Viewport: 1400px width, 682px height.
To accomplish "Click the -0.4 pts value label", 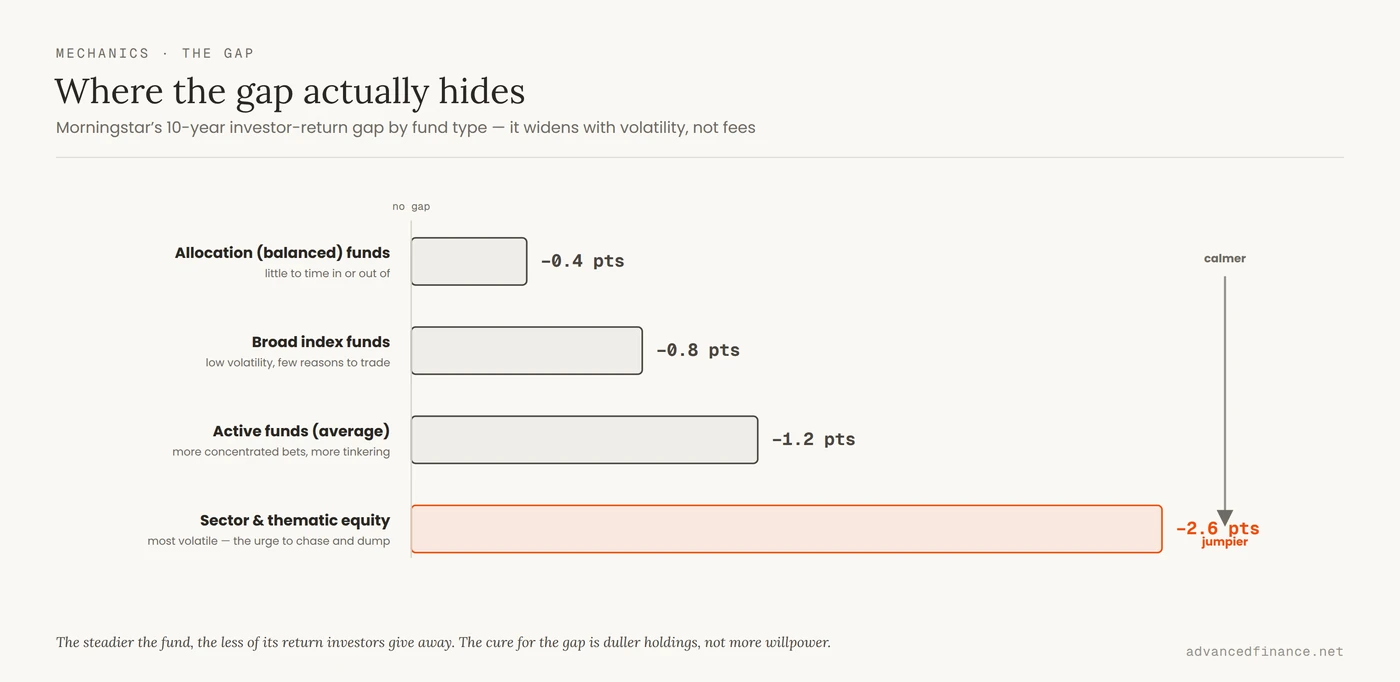I will (x=582, y=261).
